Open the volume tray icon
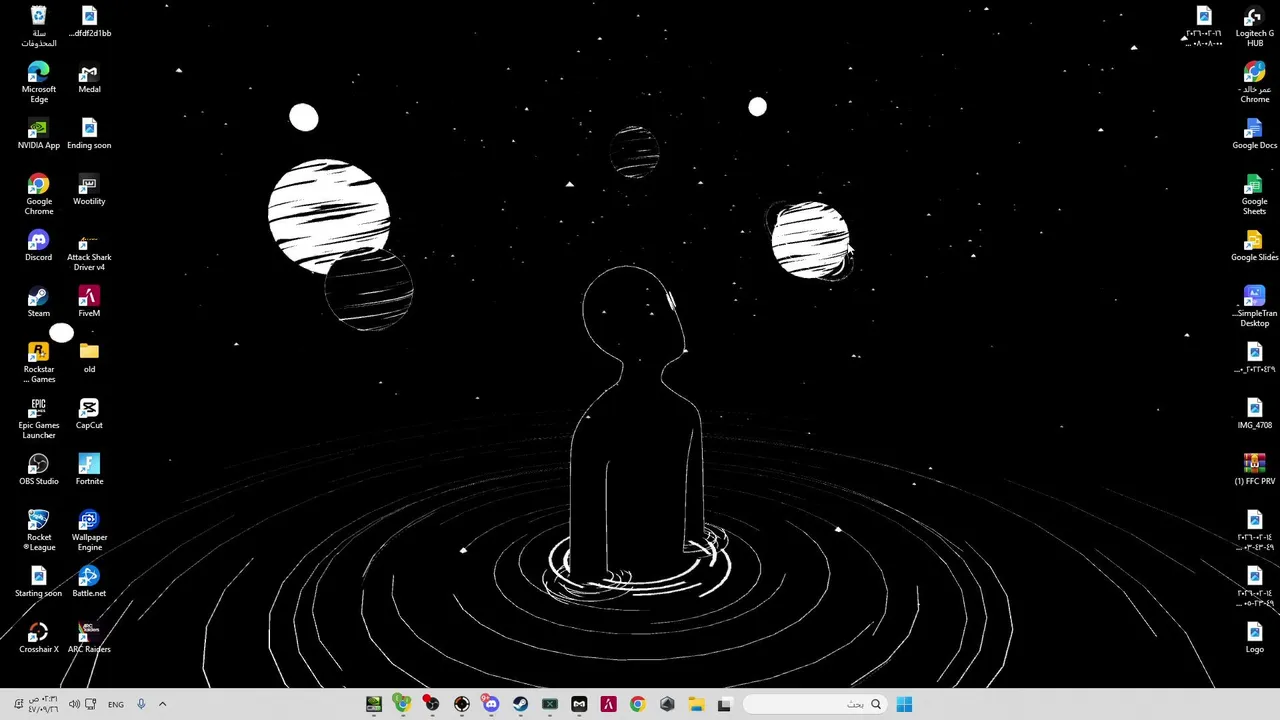The height and width of the screenshot is (720, 1280). 74,705
